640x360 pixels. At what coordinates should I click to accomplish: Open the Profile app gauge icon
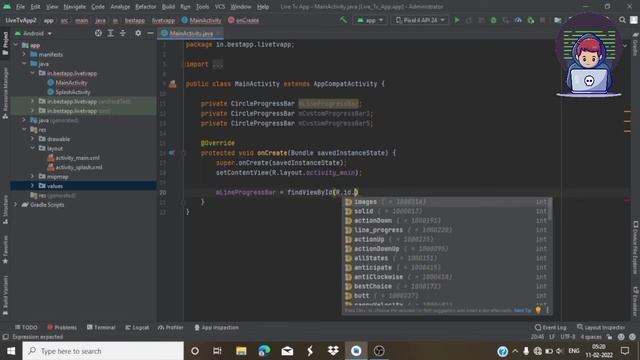pyautogui.click(x=518, y=20)
